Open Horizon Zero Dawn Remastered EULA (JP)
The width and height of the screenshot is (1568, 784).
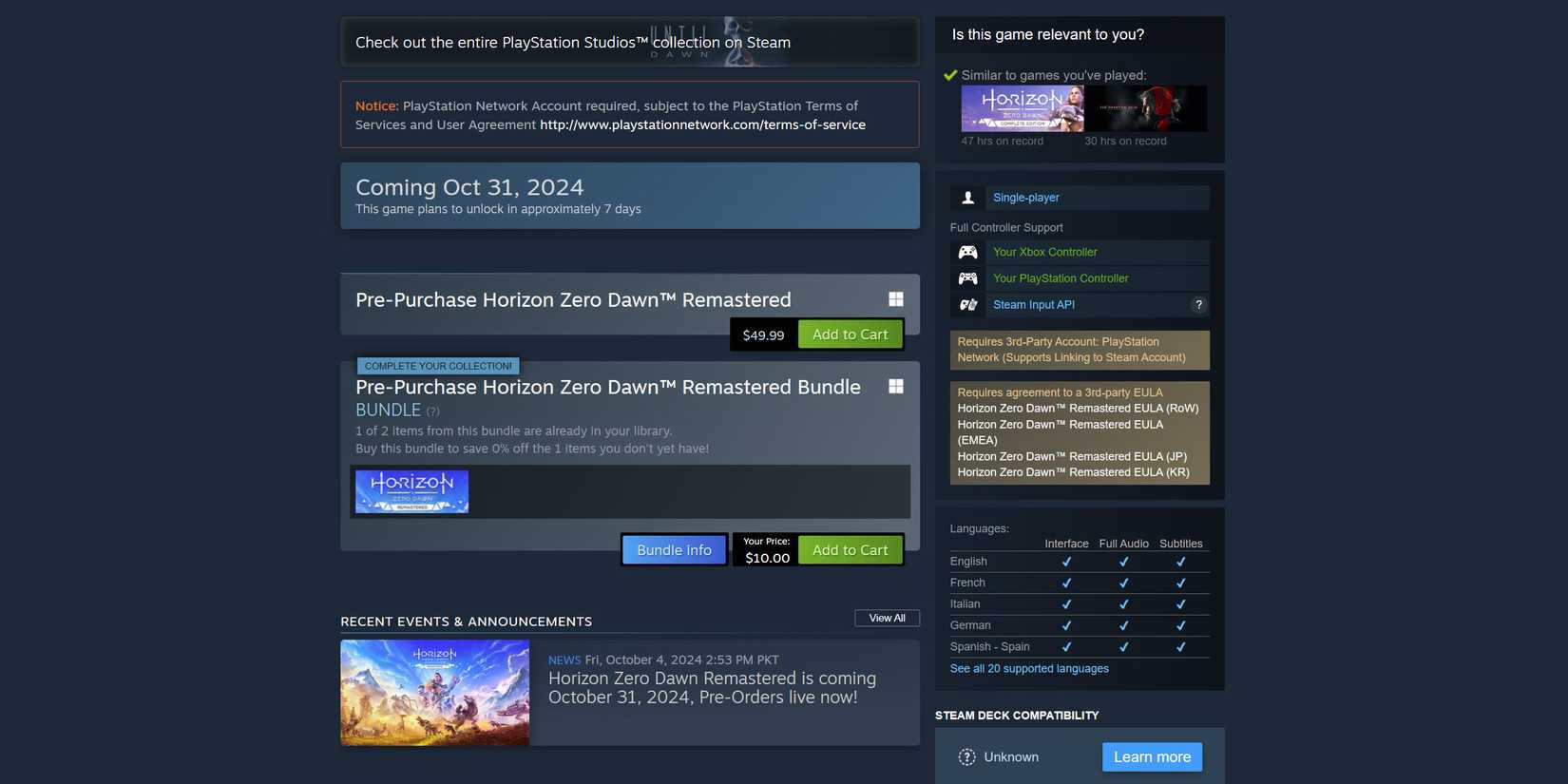[x=1072, y=457]
